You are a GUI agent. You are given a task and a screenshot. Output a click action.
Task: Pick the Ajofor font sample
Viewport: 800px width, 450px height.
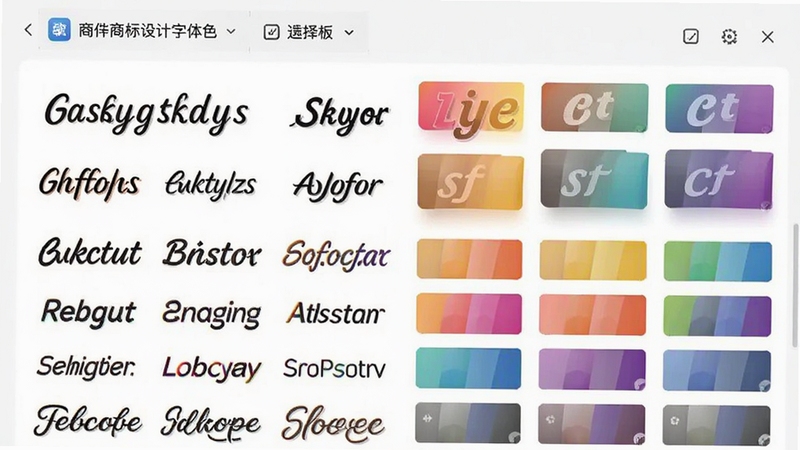337,187
